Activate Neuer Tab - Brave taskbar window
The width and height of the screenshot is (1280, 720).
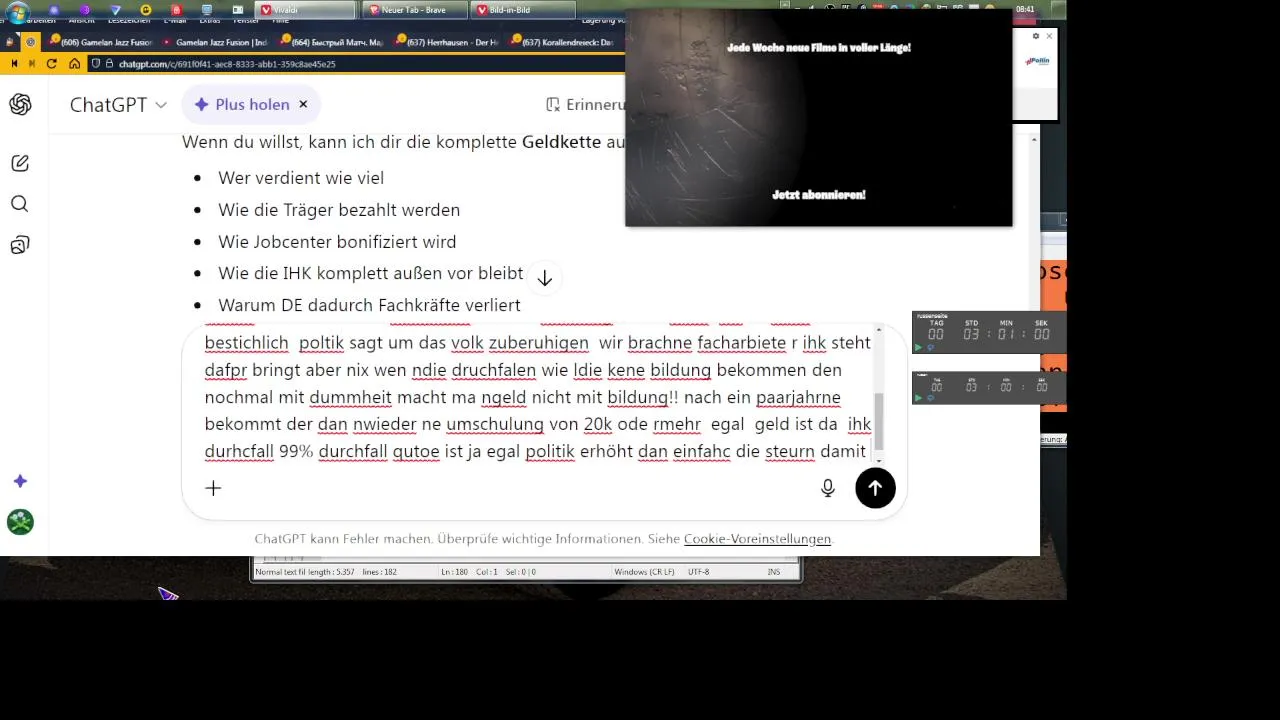(x=414, y=10)
